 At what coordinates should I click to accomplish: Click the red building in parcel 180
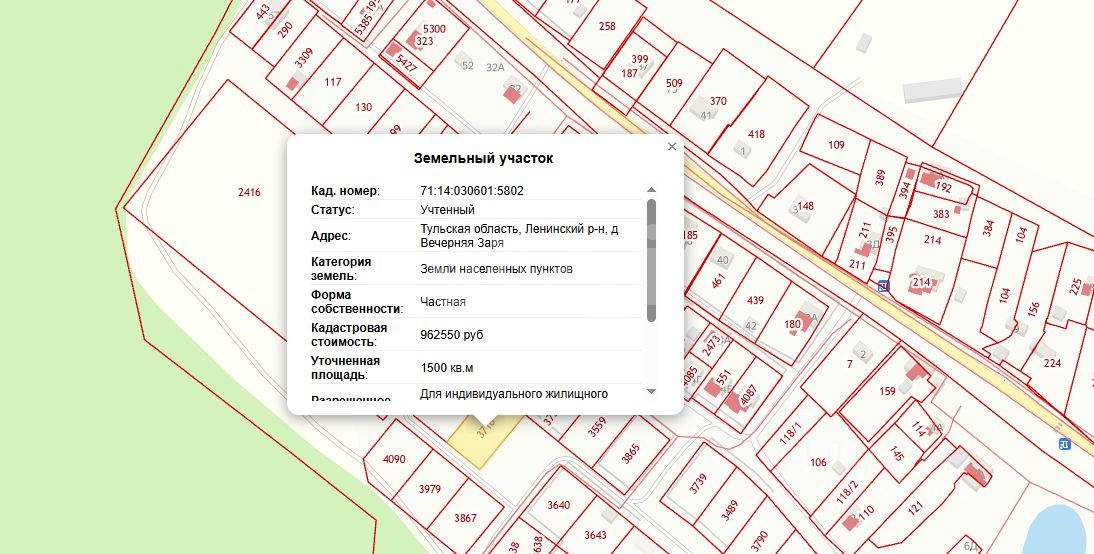pyautogui.click(x=802, y=322)
